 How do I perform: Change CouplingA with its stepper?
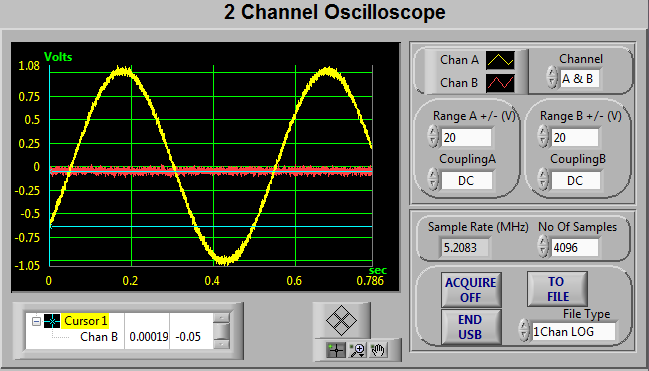pyautogui.click(x=433, y=179)
